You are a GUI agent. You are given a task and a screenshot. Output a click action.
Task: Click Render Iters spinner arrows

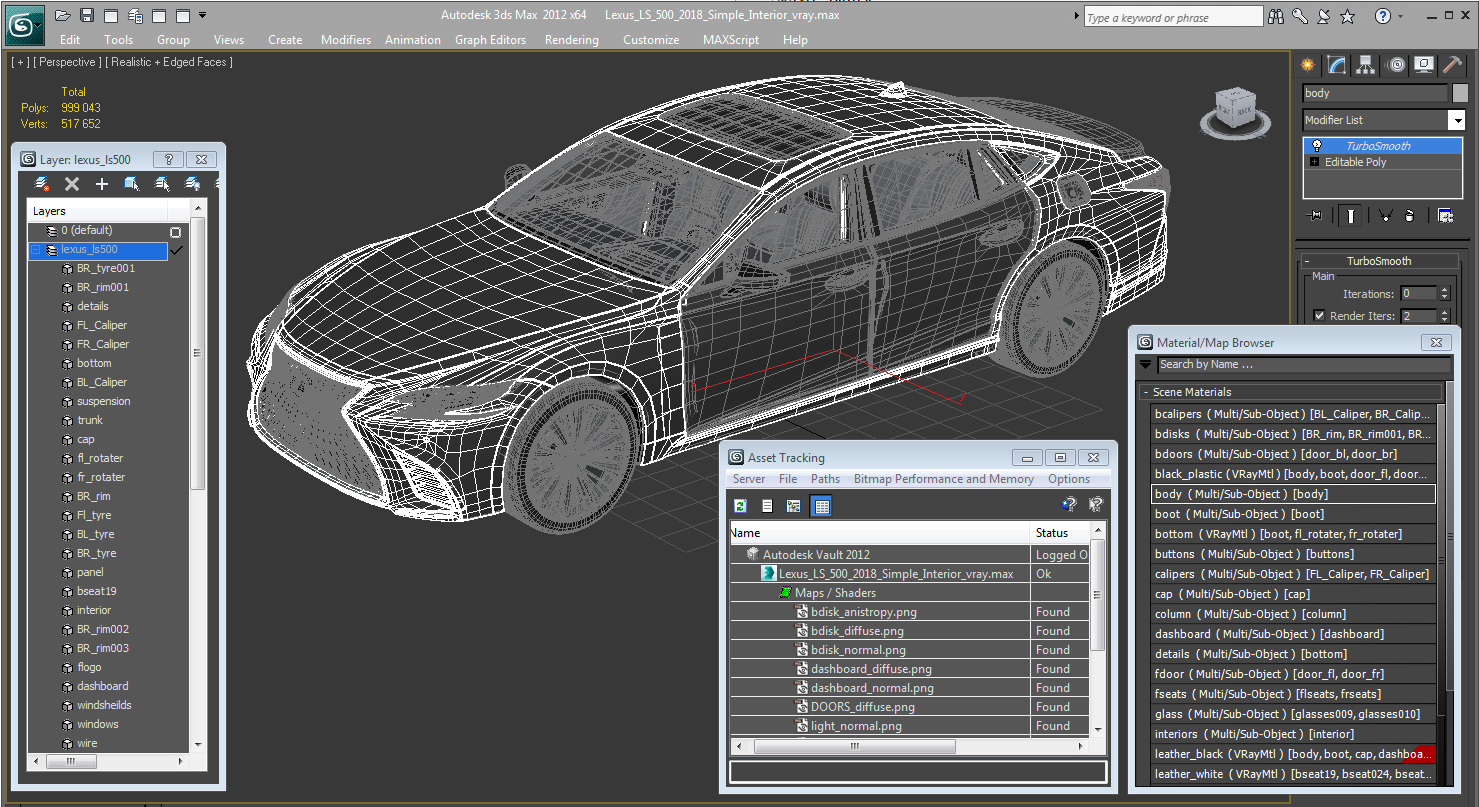coord(1444,316)
